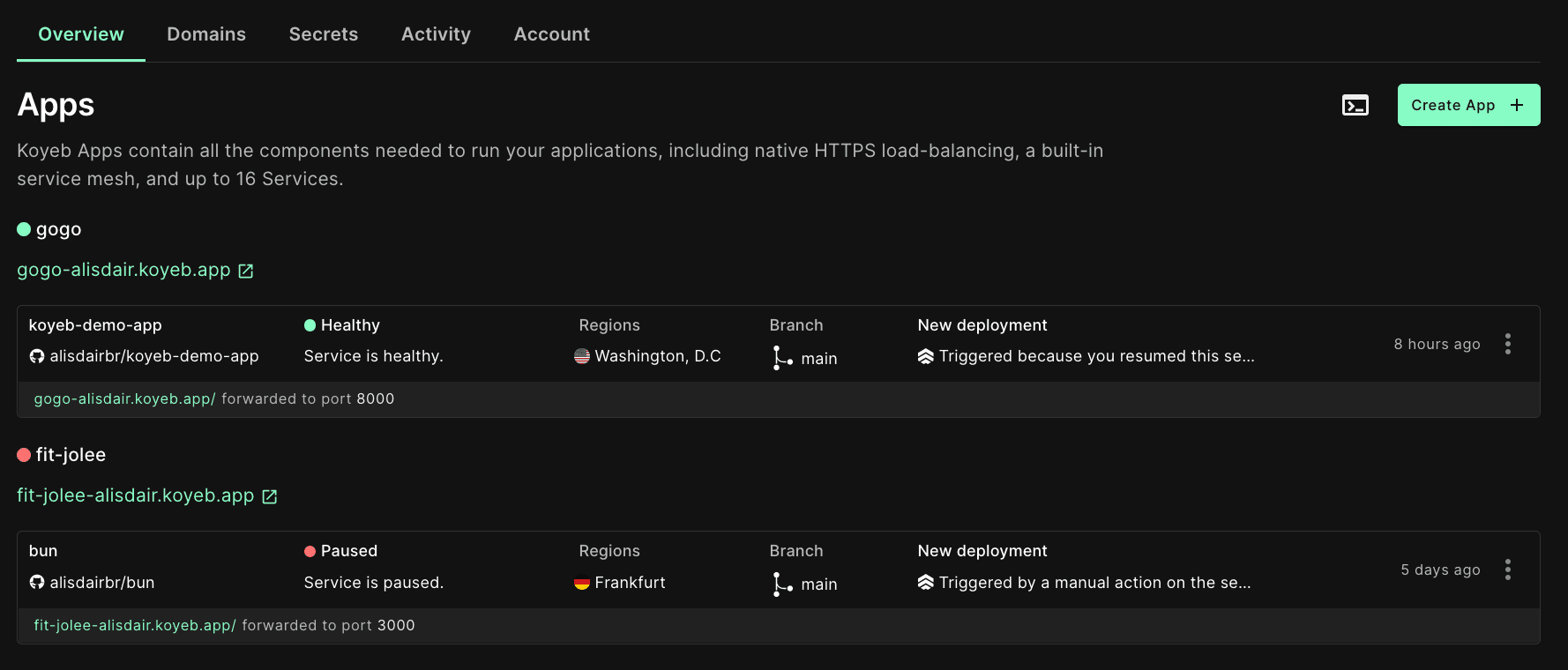Click the deployment stack icon in bun row

(925, 583)
